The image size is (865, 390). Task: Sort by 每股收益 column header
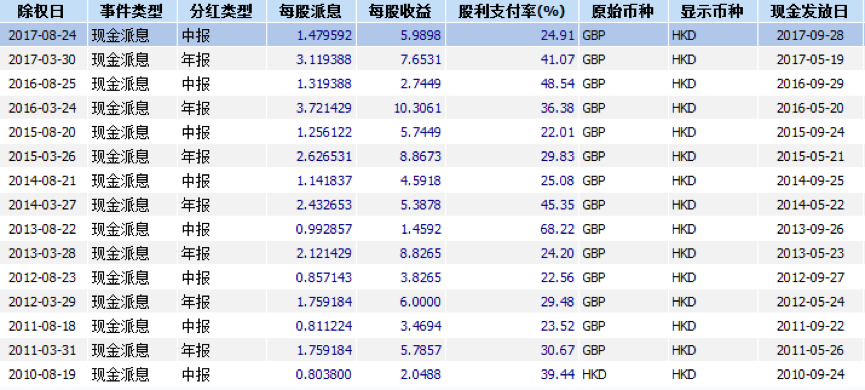(401, 11)
